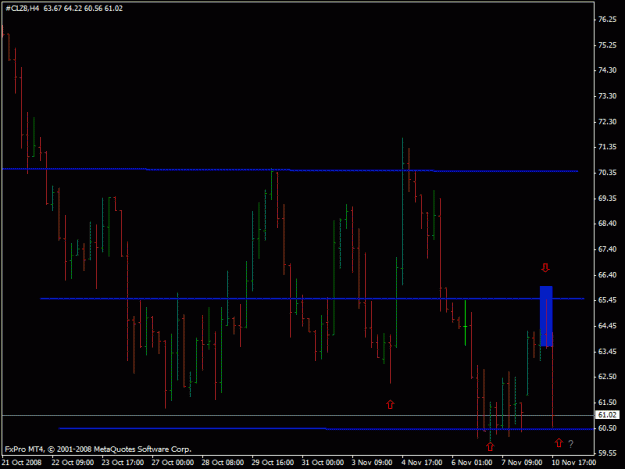The width and height of the screenshot is (625, 469).
Task: Click the 23 Oct 17:00 time label
Action: [x=123, y=463]
